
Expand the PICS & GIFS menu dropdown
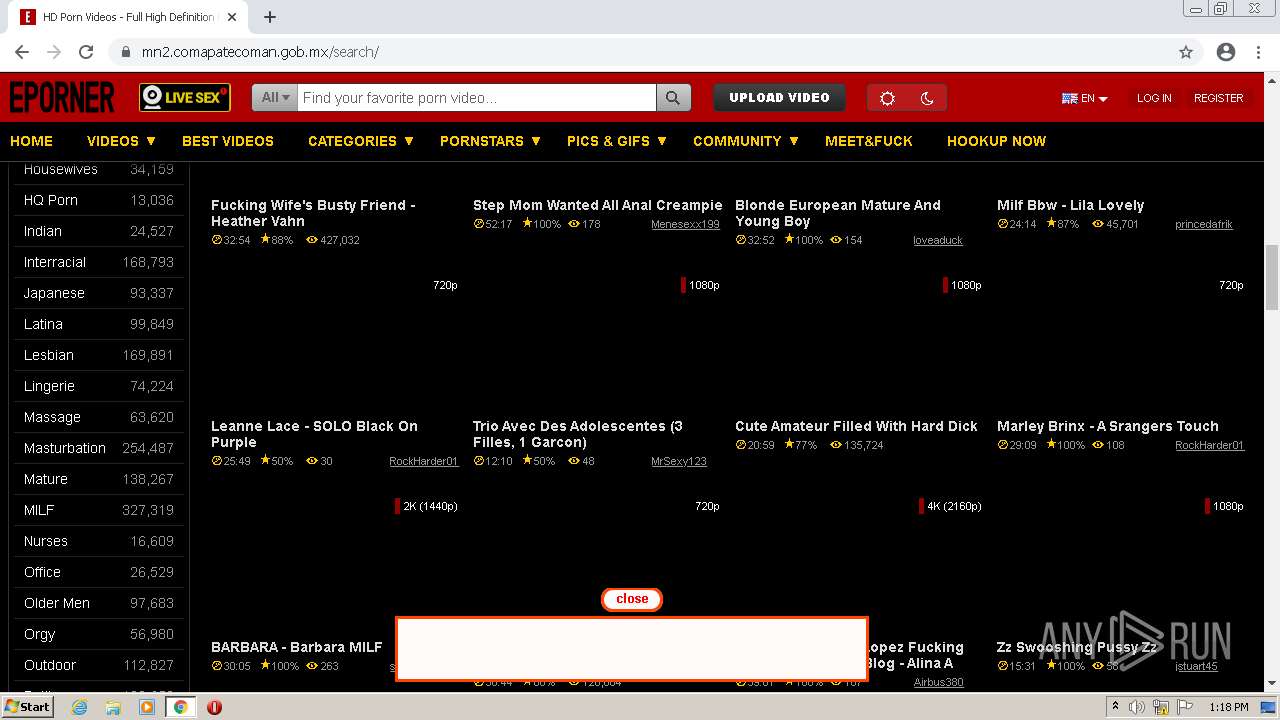616,141
